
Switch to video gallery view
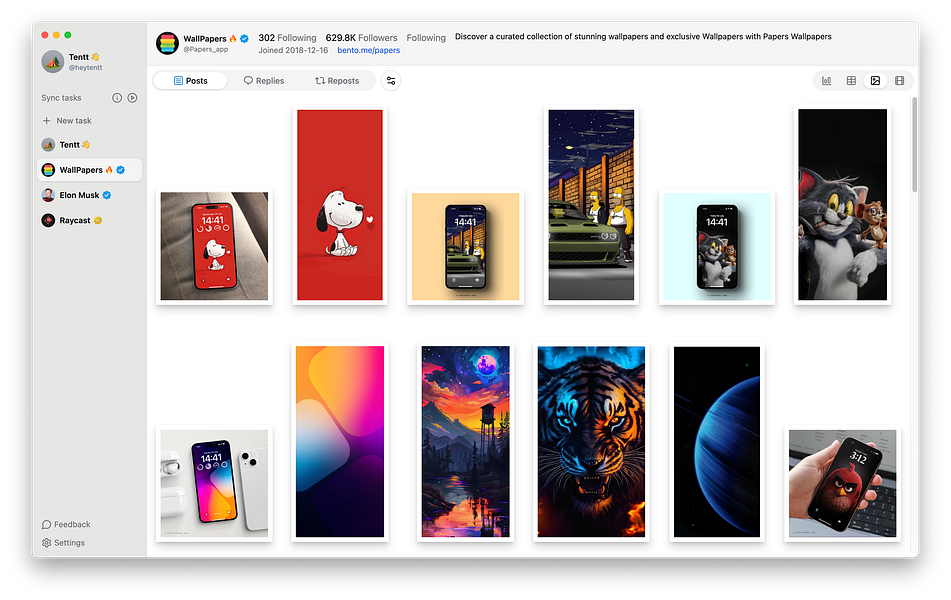pyautogui.click(x=899, y=81)
